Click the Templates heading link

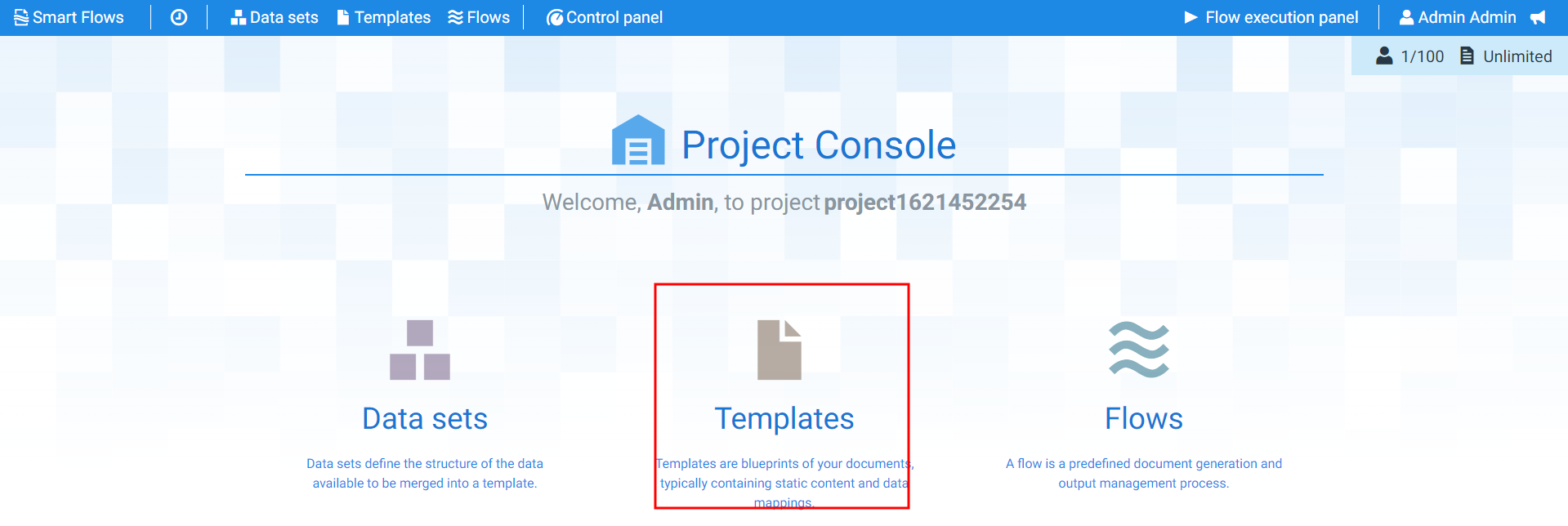(x=784, y=418)
